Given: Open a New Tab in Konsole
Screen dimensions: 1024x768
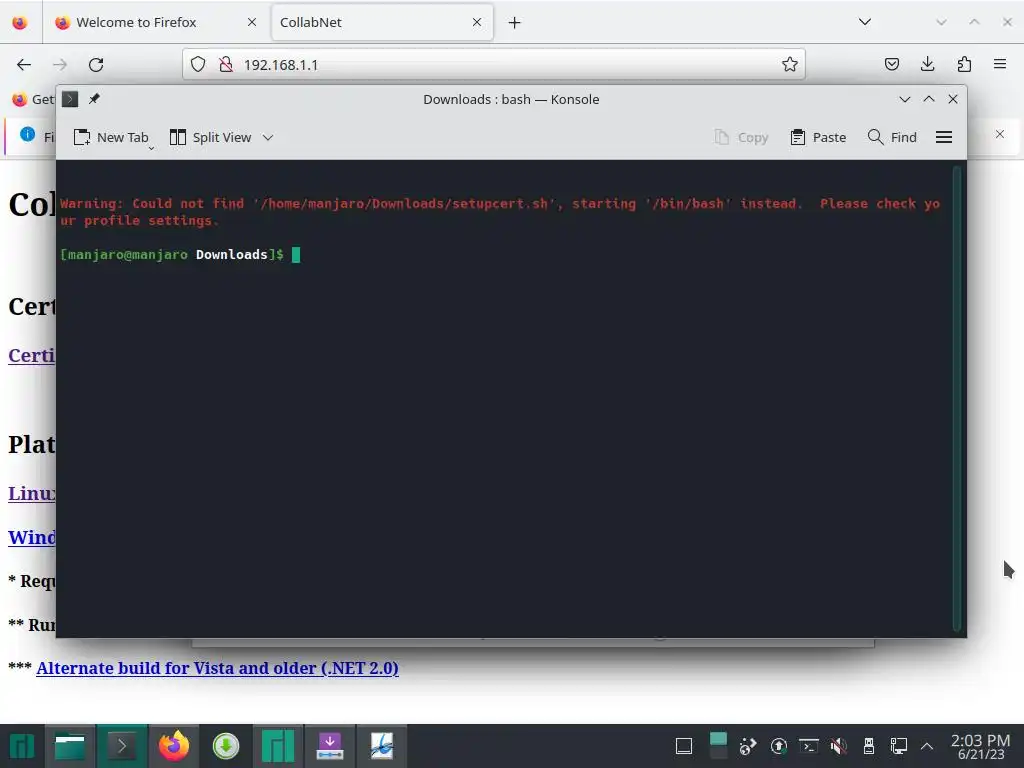Looking at the screenshot, I should pyautogui.click(x=111, y=137).
